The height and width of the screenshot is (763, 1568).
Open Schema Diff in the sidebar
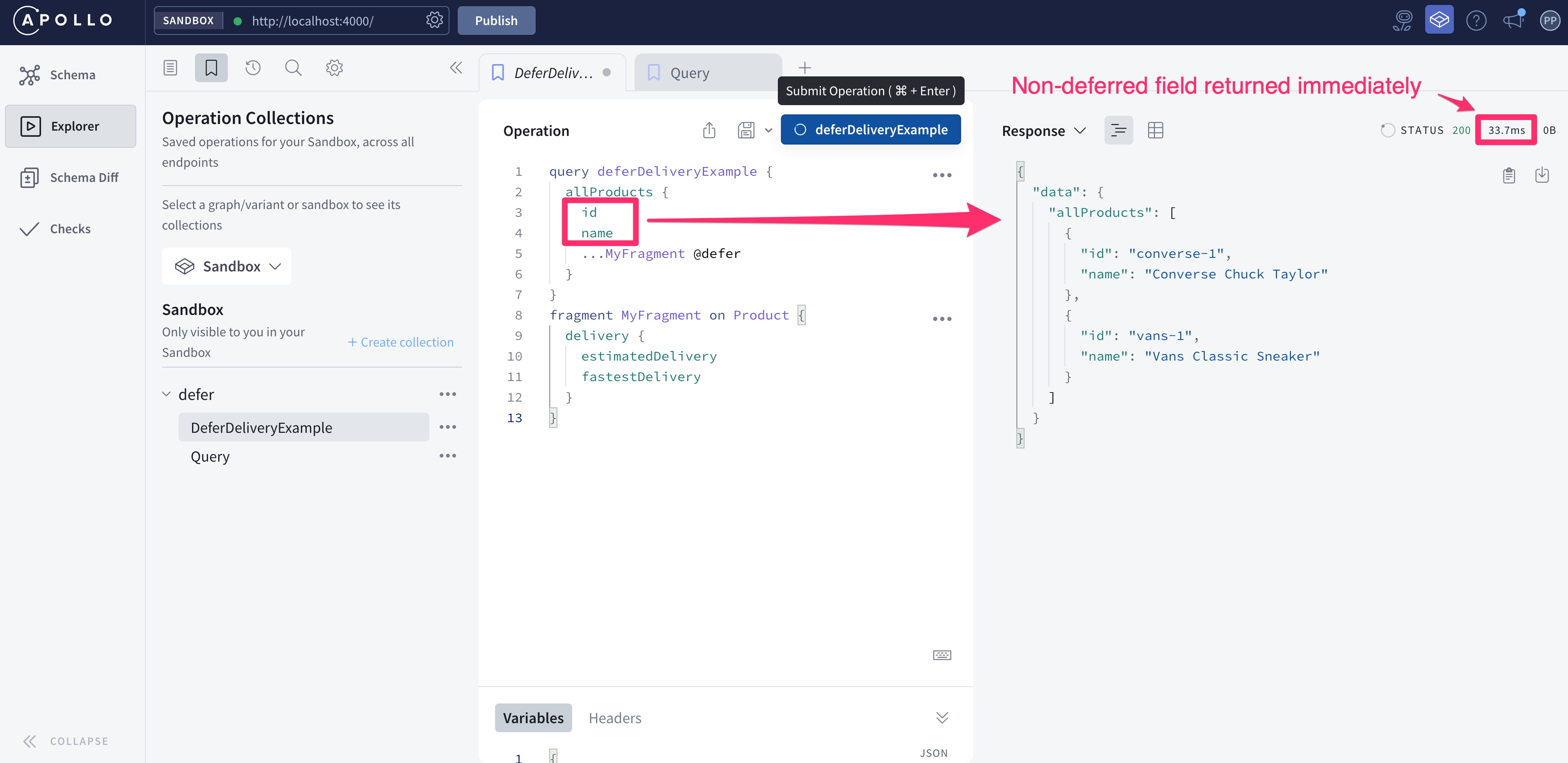84,177
